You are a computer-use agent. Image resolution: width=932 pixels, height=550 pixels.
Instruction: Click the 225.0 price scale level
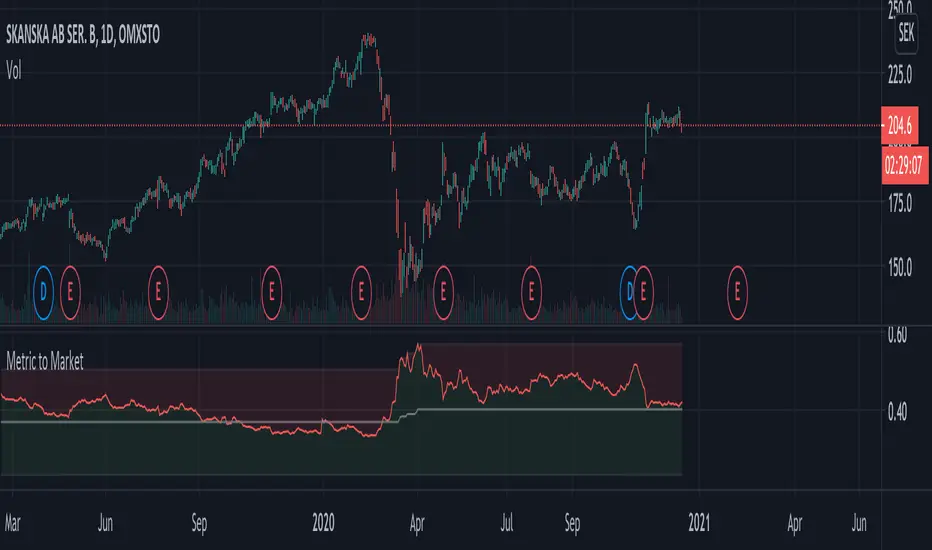tap(899, 75)
